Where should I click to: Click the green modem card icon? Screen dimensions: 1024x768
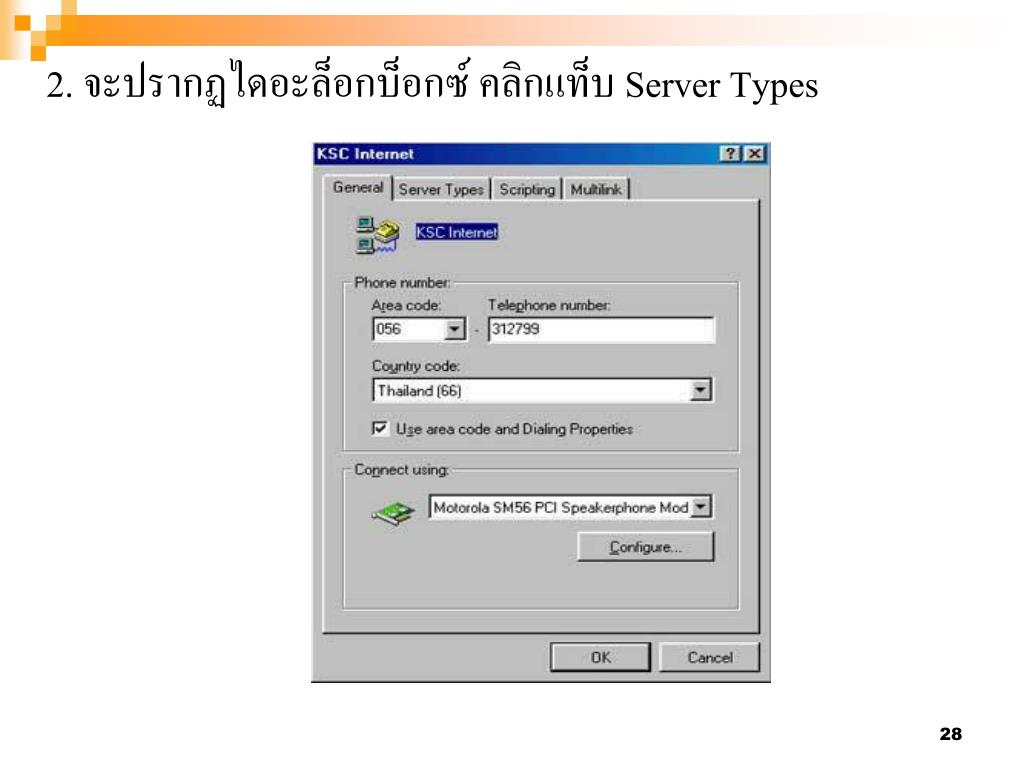[x=393, y=513]
